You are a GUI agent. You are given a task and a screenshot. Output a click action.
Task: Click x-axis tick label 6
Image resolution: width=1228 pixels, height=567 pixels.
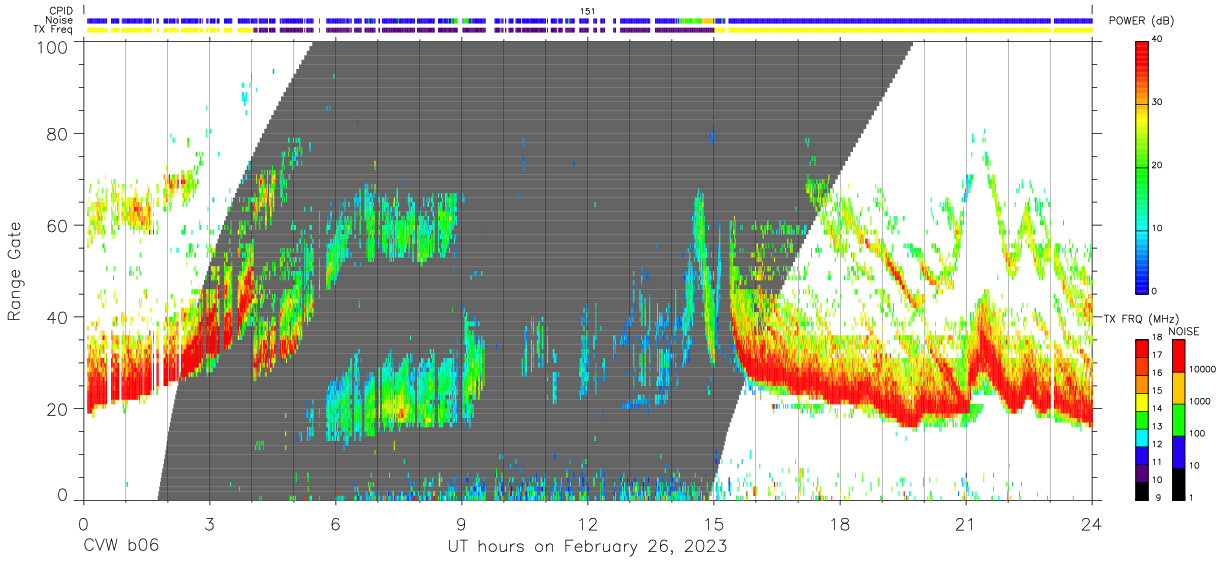pos(335,524)
